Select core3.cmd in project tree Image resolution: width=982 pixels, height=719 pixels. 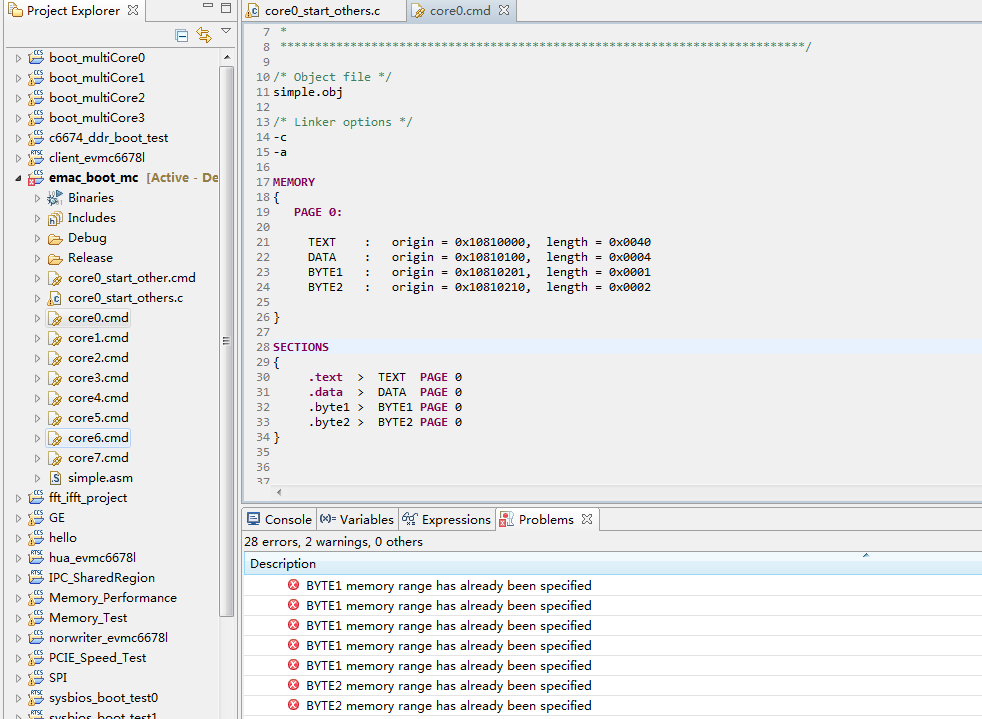(98, 378)
